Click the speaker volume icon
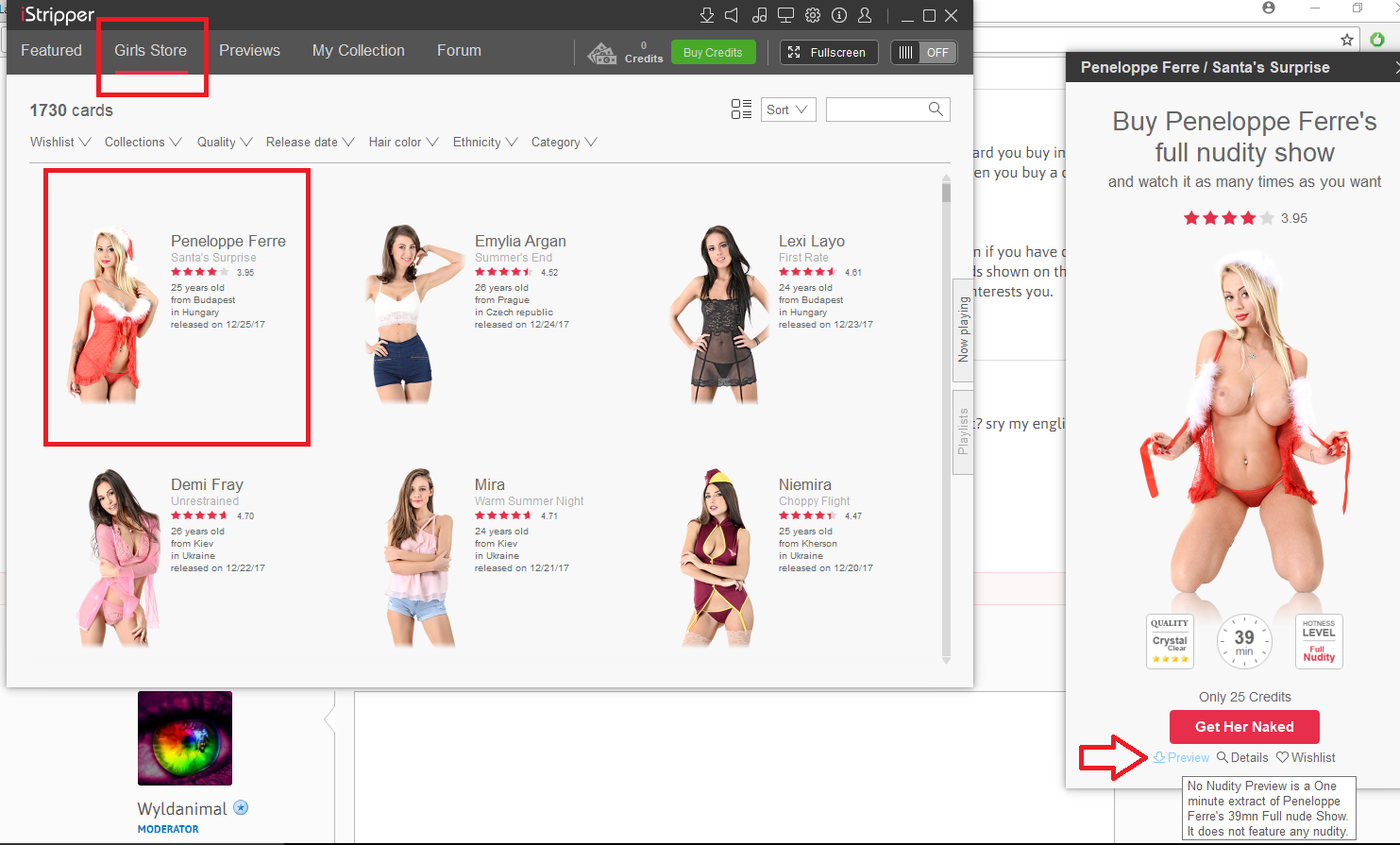1400x845 pixels. (732, 15)
